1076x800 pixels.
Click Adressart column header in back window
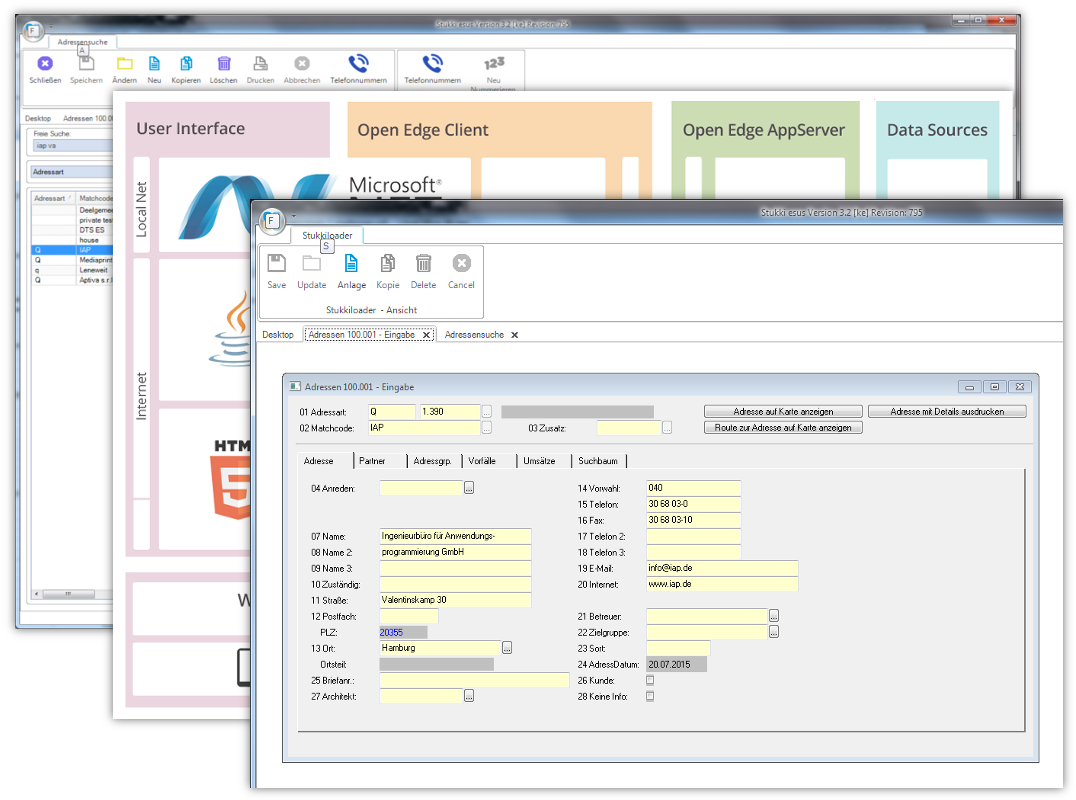tap(53, 198)
